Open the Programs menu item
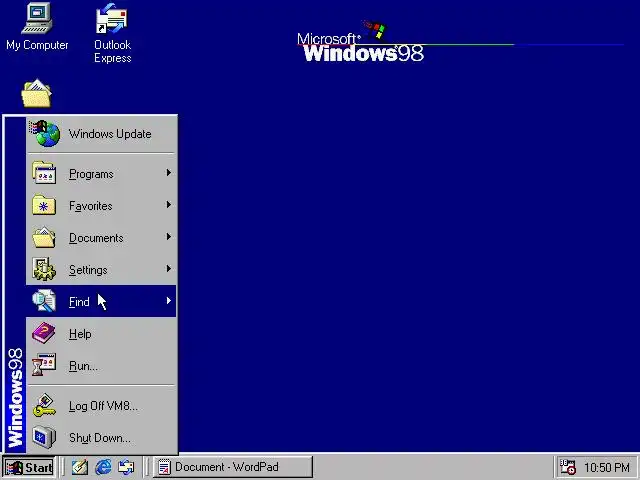 point(101,173)
